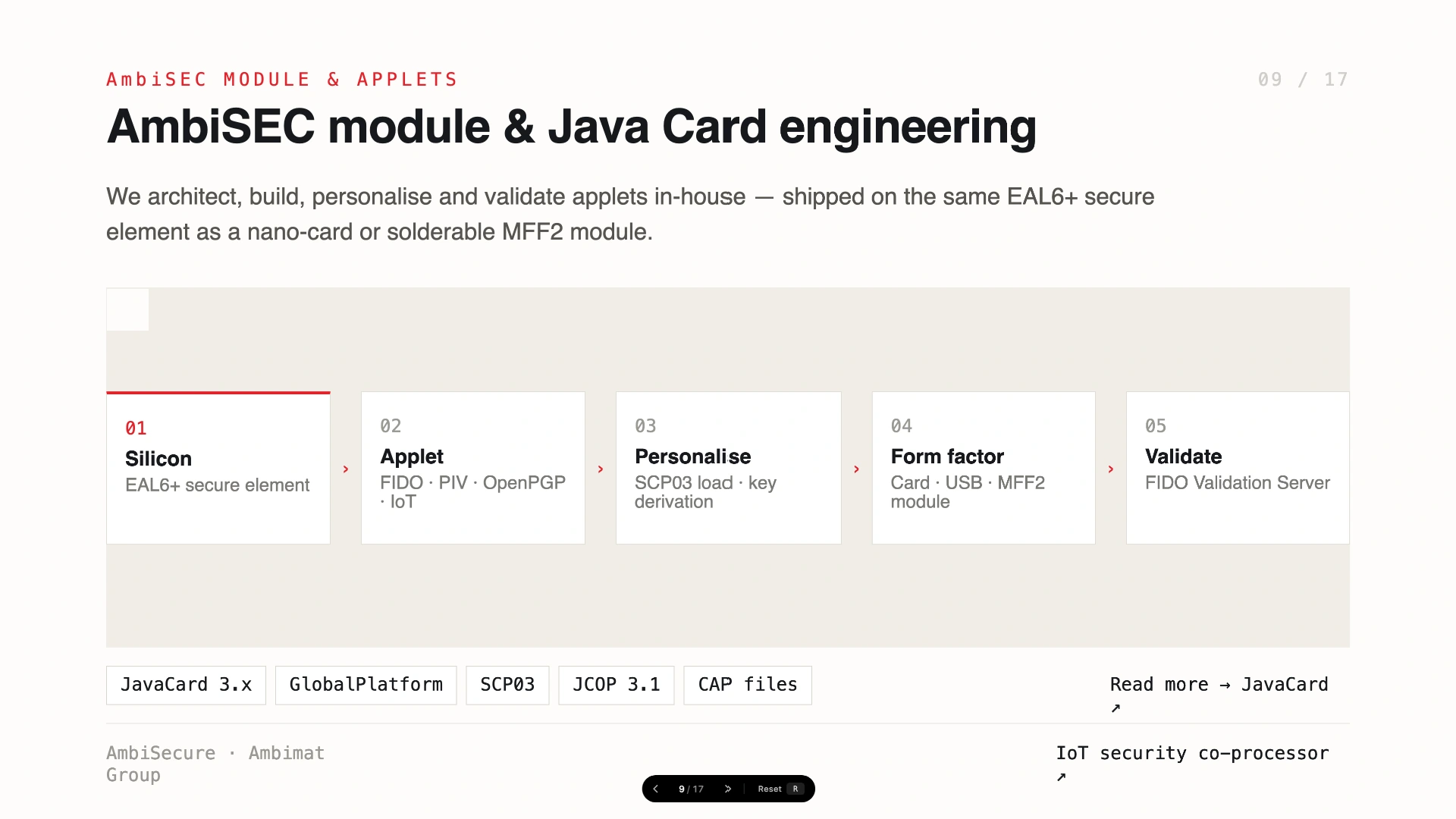The image size is (1456, 819).
Task: Click the AmbiSEC MODULE & APPLETS red label
Action: click(282, 80)
